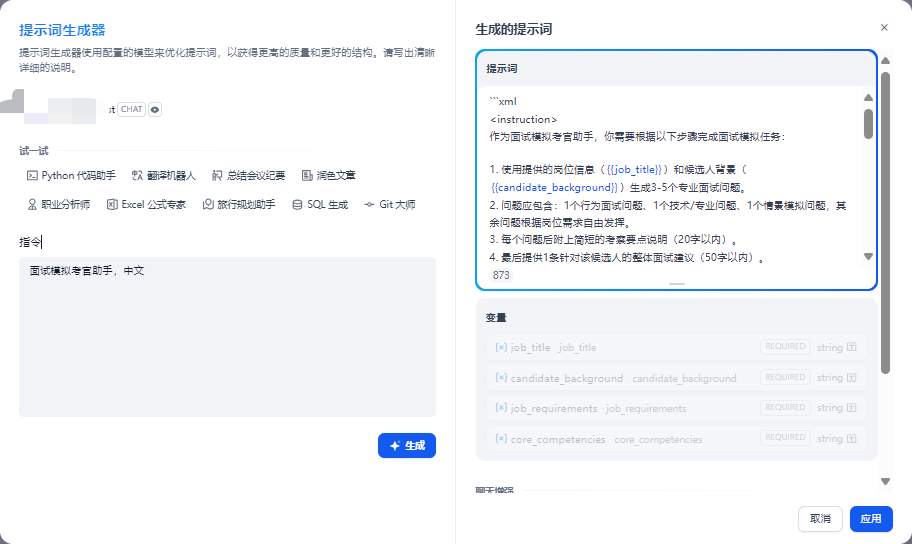The height and width of the screenshot is (544, 912).
Task: Choose the 润色文章 template
Action: coord(329,175)
